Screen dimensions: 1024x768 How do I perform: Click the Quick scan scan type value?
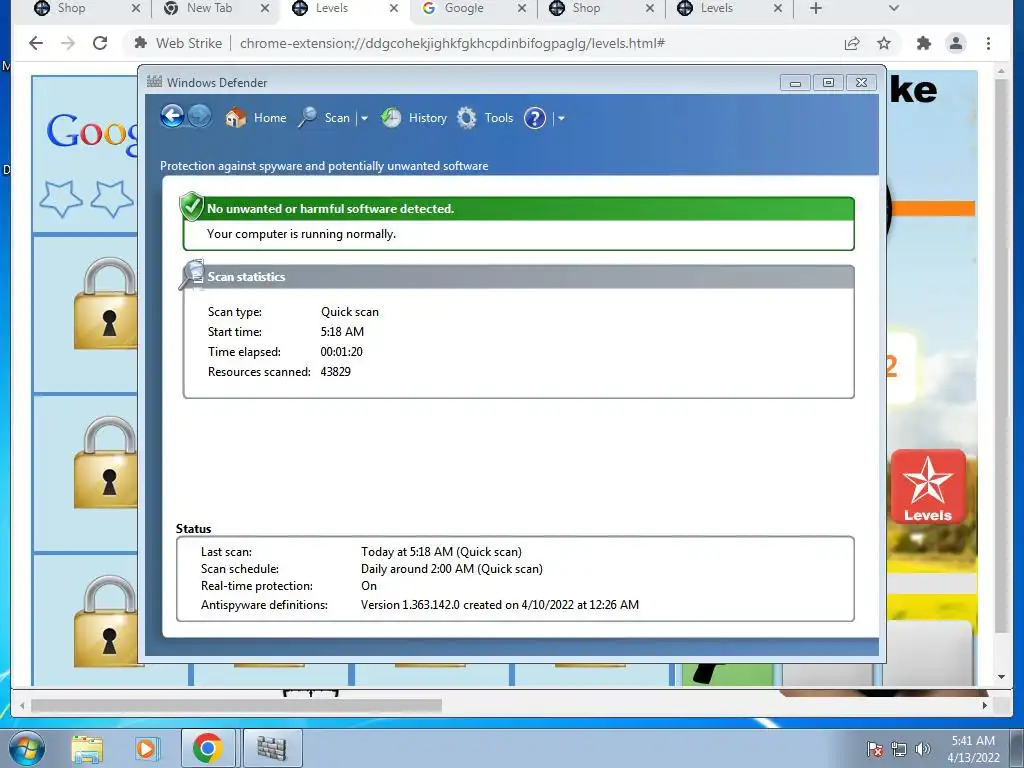click(x=349, y=312)
